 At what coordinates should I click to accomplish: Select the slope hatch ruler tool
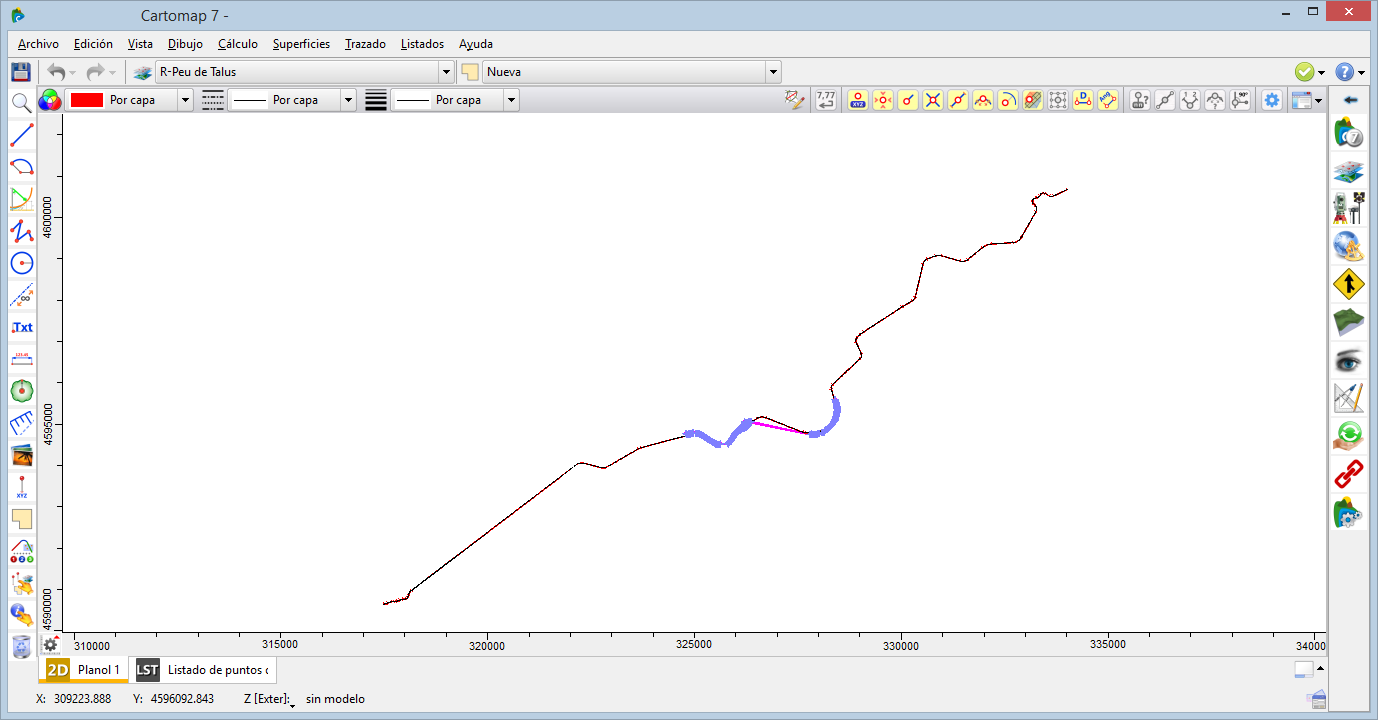click(22, 424)
